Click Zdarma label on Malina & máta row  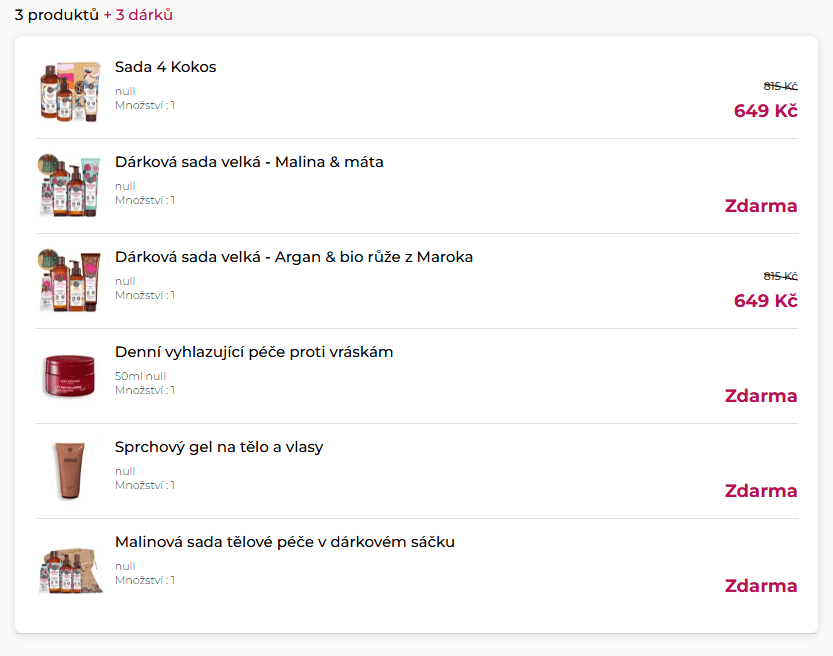[761, 206]
